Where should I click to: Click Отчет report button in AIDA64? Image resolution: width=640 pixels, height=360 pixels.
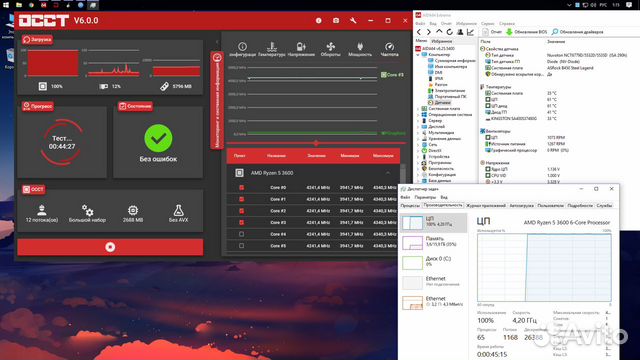[x=492, y=32]
